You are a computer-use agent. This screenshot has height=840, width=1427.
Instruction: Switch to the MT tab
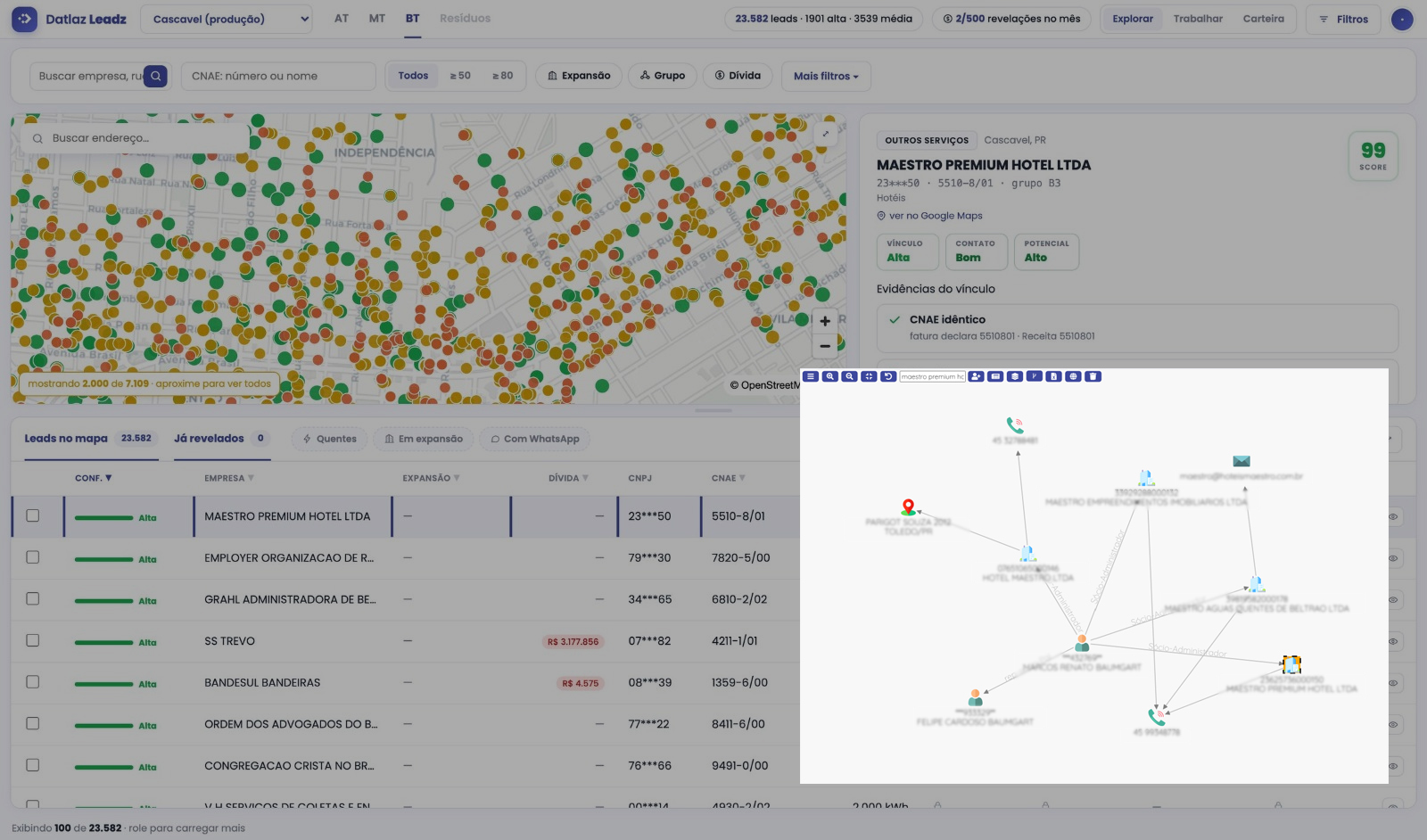click(x=377, y=19)
